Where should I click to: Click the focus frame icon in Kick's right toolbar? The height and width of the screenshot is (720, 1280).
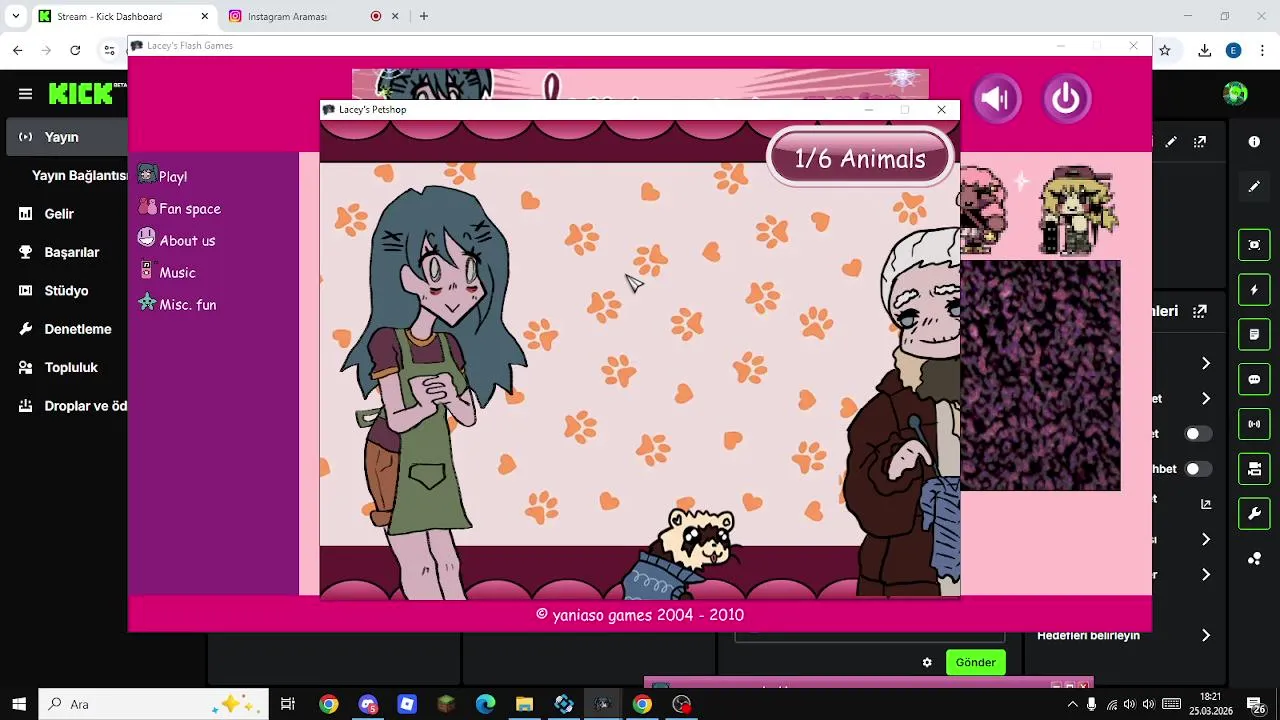pos(1254,245)
